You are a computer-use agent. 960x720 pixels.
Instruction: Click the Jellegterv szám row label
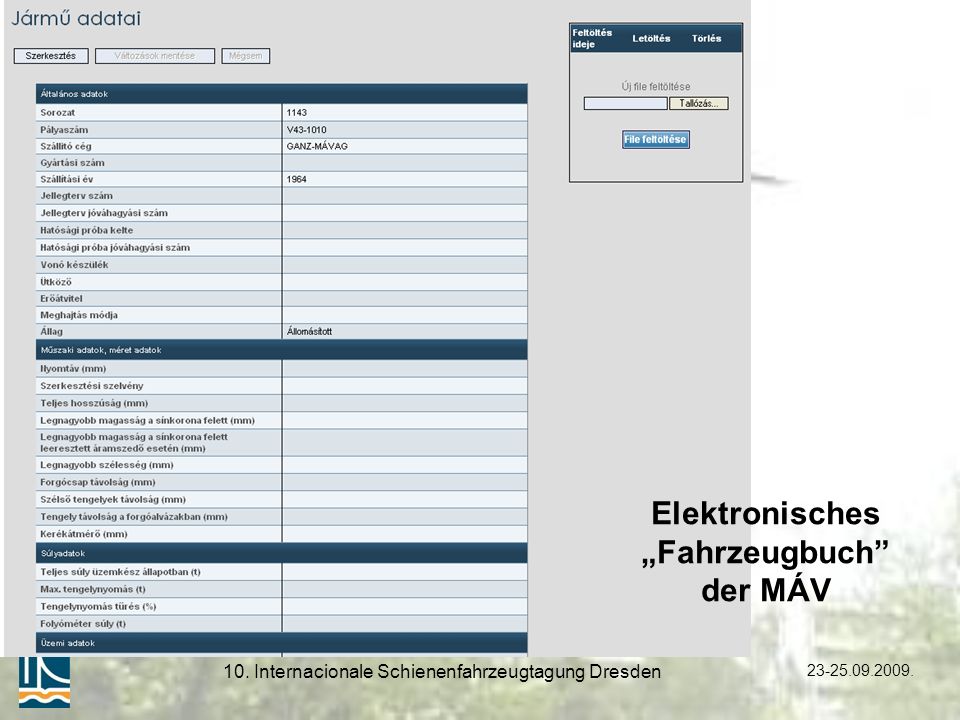[x=77, y=196]
